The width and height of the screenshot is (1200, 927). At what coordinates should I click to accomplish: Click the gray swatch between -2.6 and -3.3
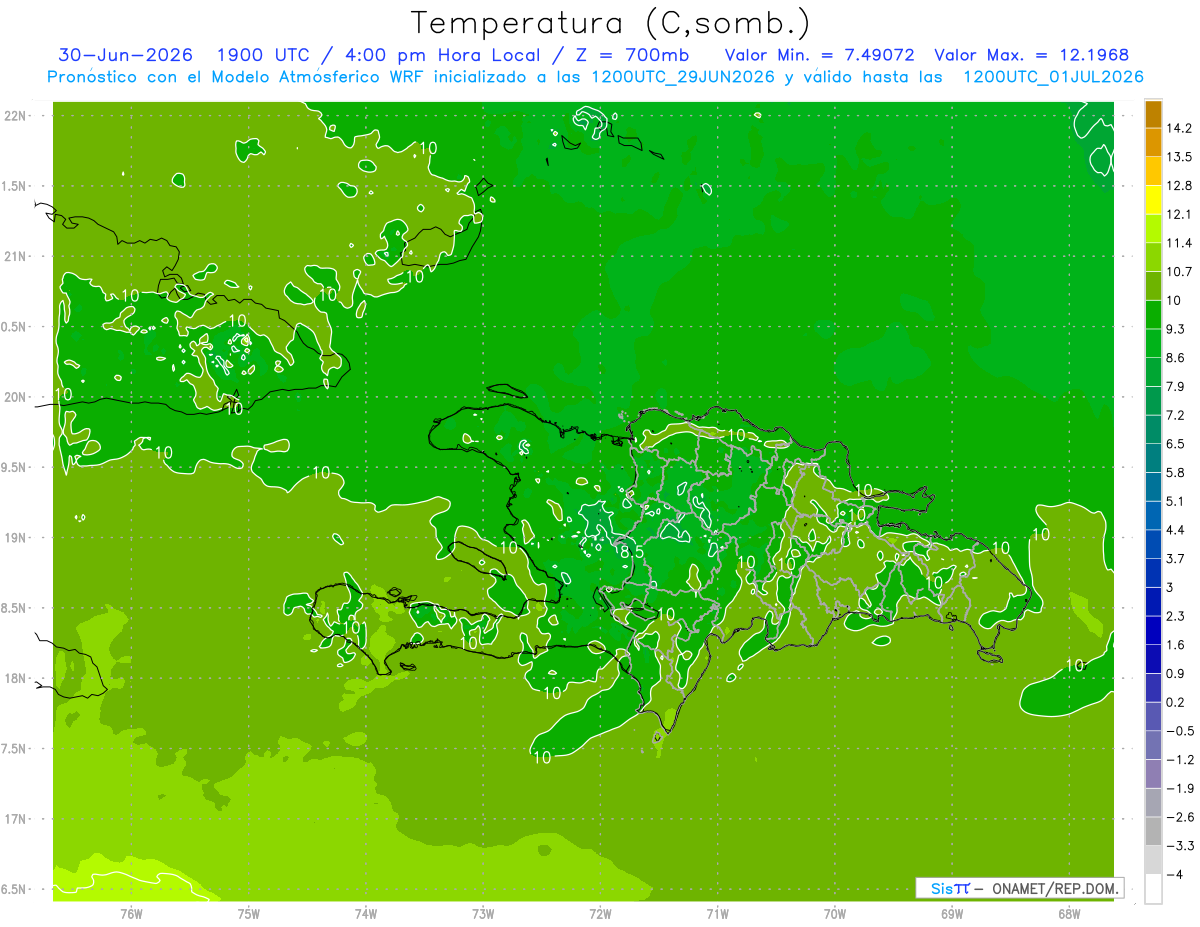(1153, 831)
